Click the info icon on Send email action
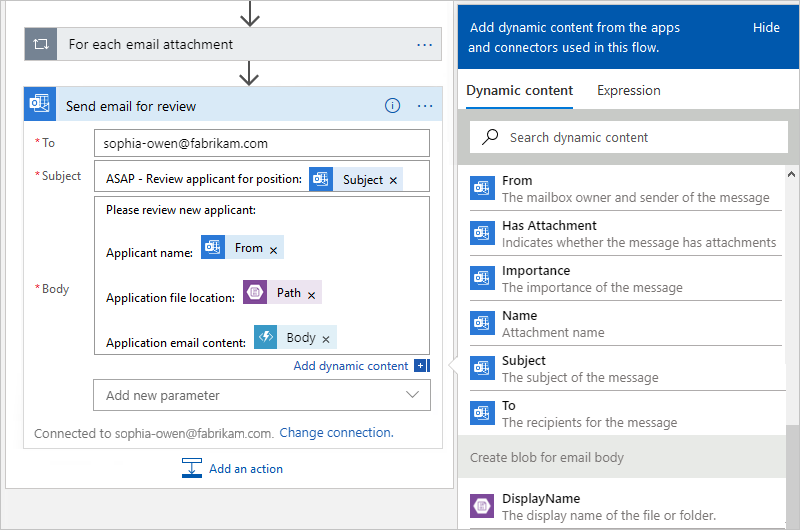 click(x=392, y=106)
